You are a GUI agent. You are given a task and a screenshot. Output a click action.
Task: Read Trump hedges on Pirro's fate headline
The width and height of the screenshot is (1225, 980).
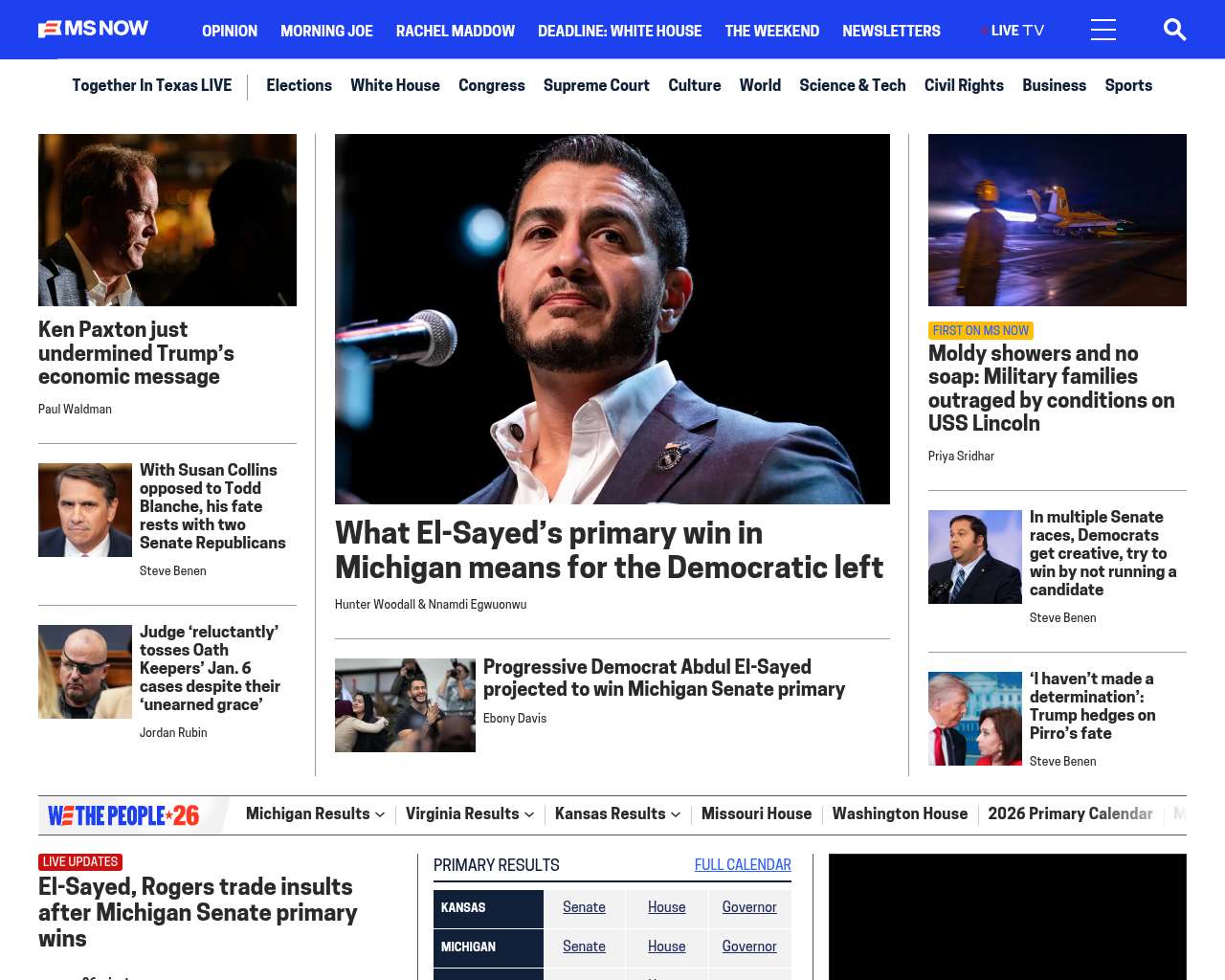tap(1093, 706)
